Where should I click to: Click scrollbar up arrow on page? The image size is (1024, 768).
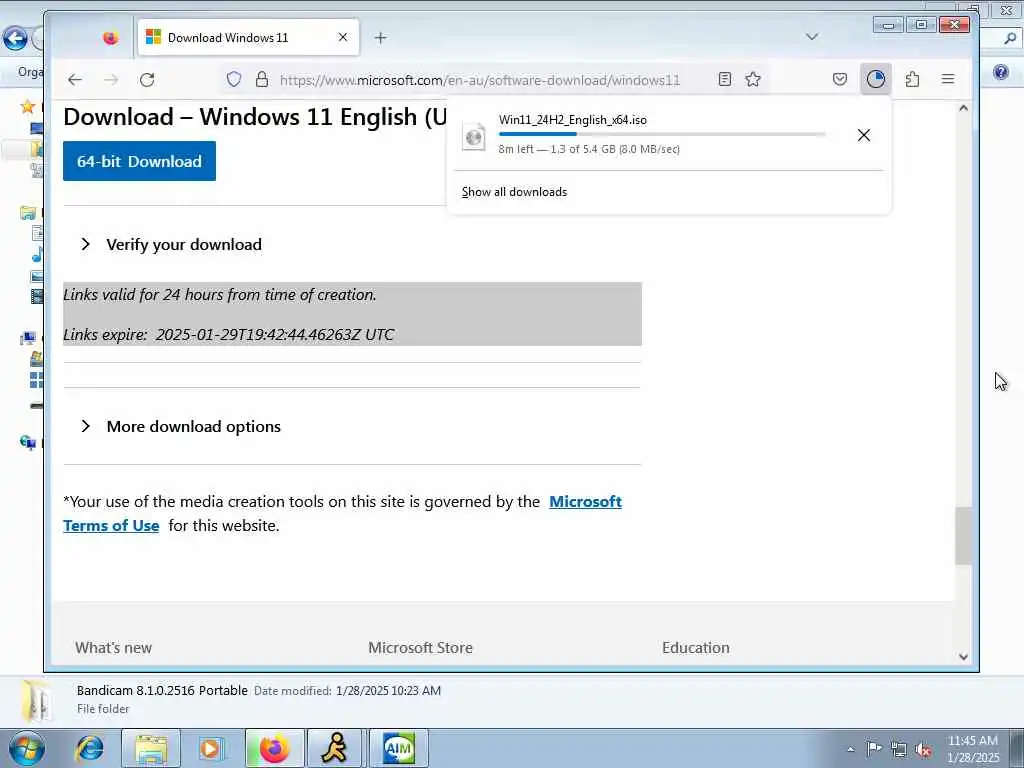point(963,108)
